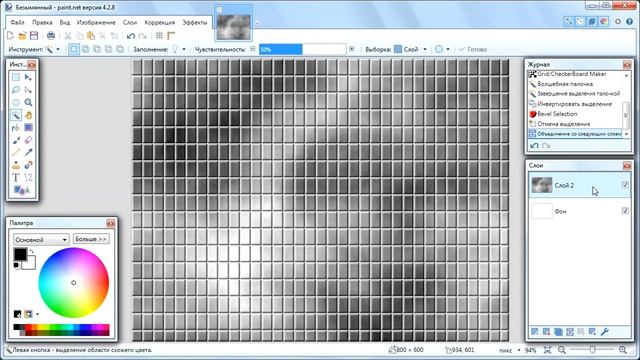Open the Инструмент tool chooser dropdown
The width and height of the screenshot is (640, 360).
click(x=52, y=49)
